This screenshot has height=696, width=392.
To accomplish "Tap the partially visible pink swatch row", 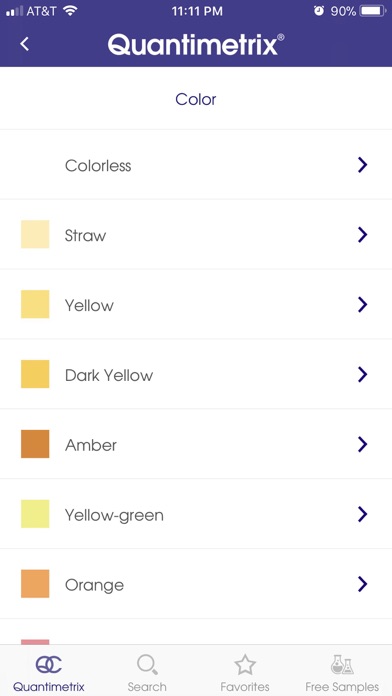I will pyautogui.click(x=196, y=632).
